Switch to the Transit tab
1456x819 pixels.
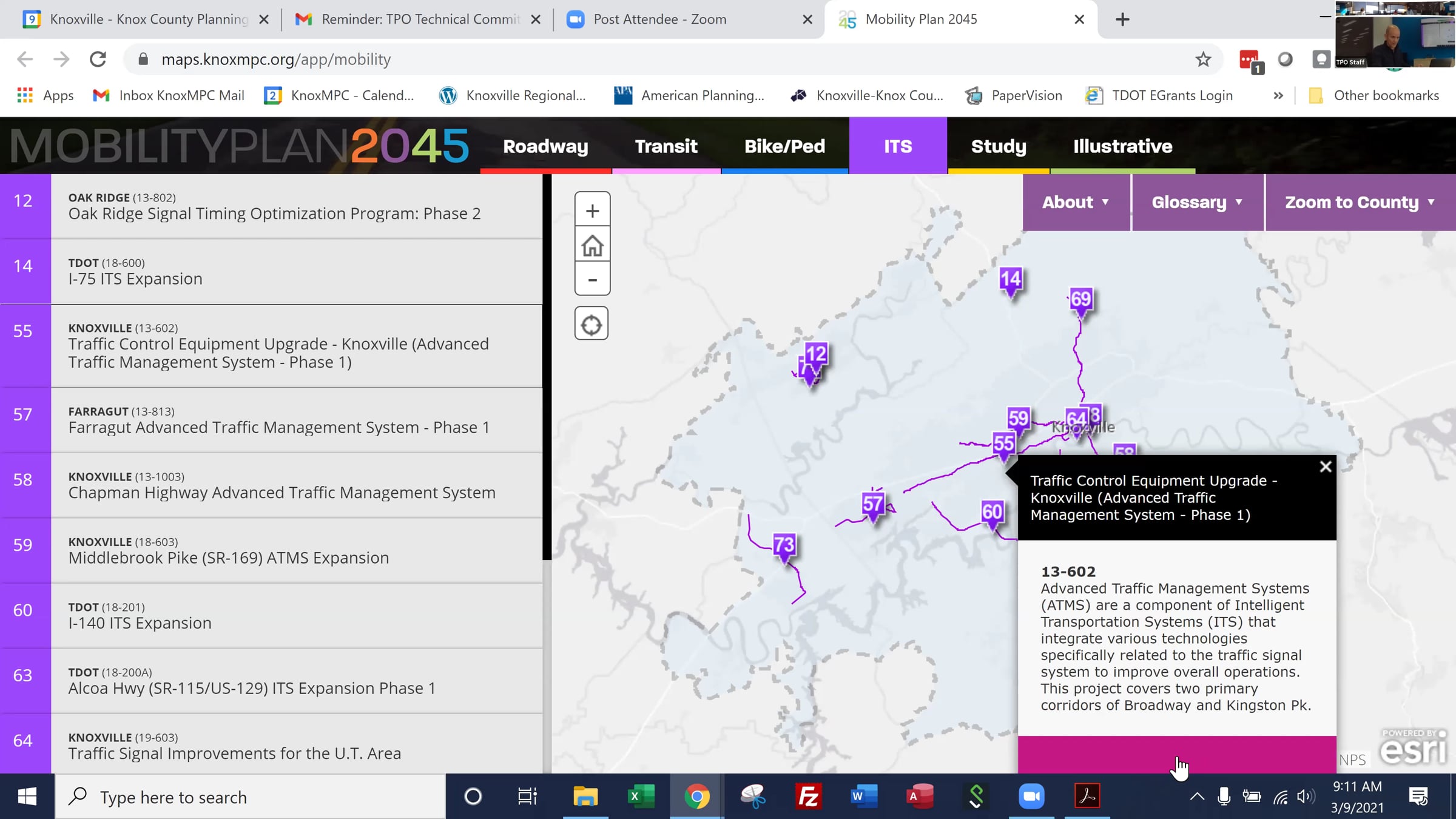666,146
